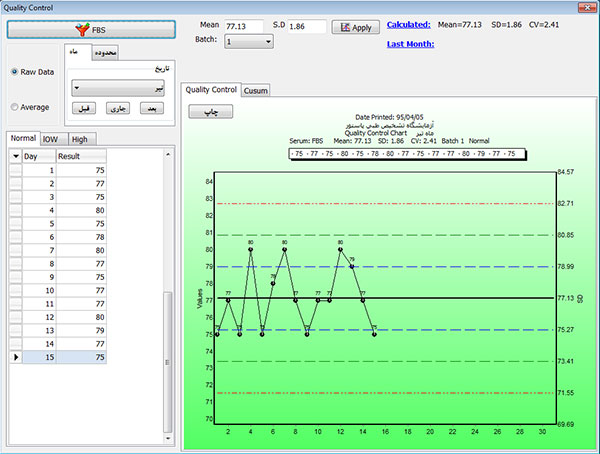Screen dimensions: 600x454
Task: Open the Last Month link
Action: pos(410,44)
